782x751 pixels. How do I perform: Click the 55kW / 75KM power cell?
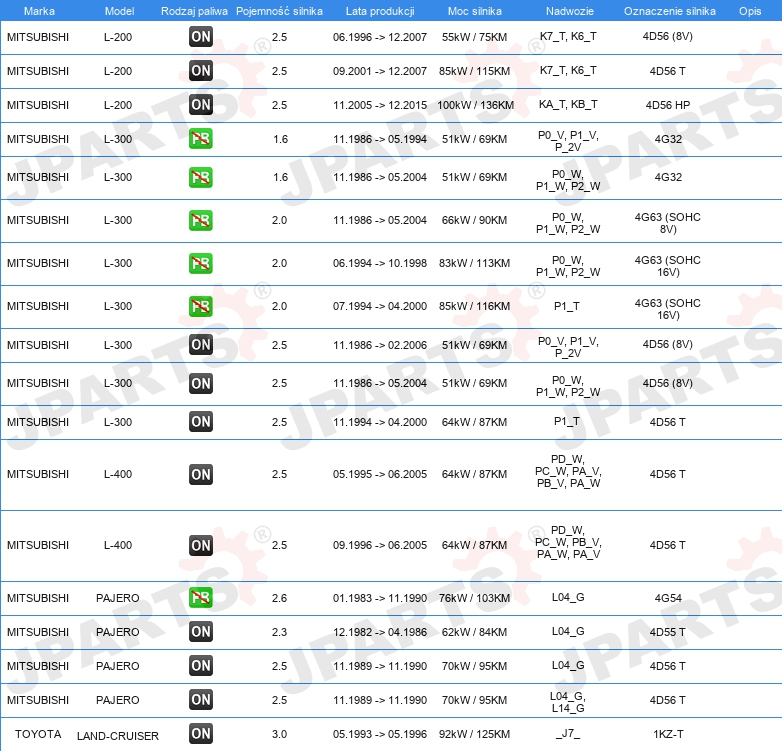point(474,37)
